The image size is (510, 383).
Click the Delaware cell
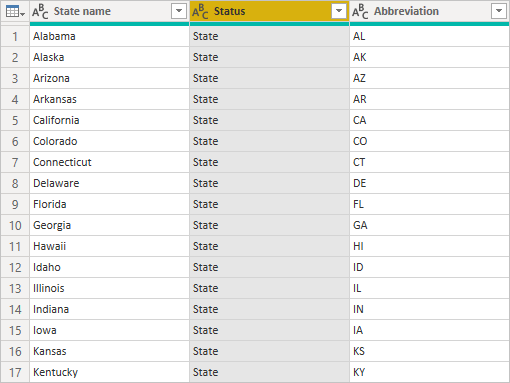[109, 183]
